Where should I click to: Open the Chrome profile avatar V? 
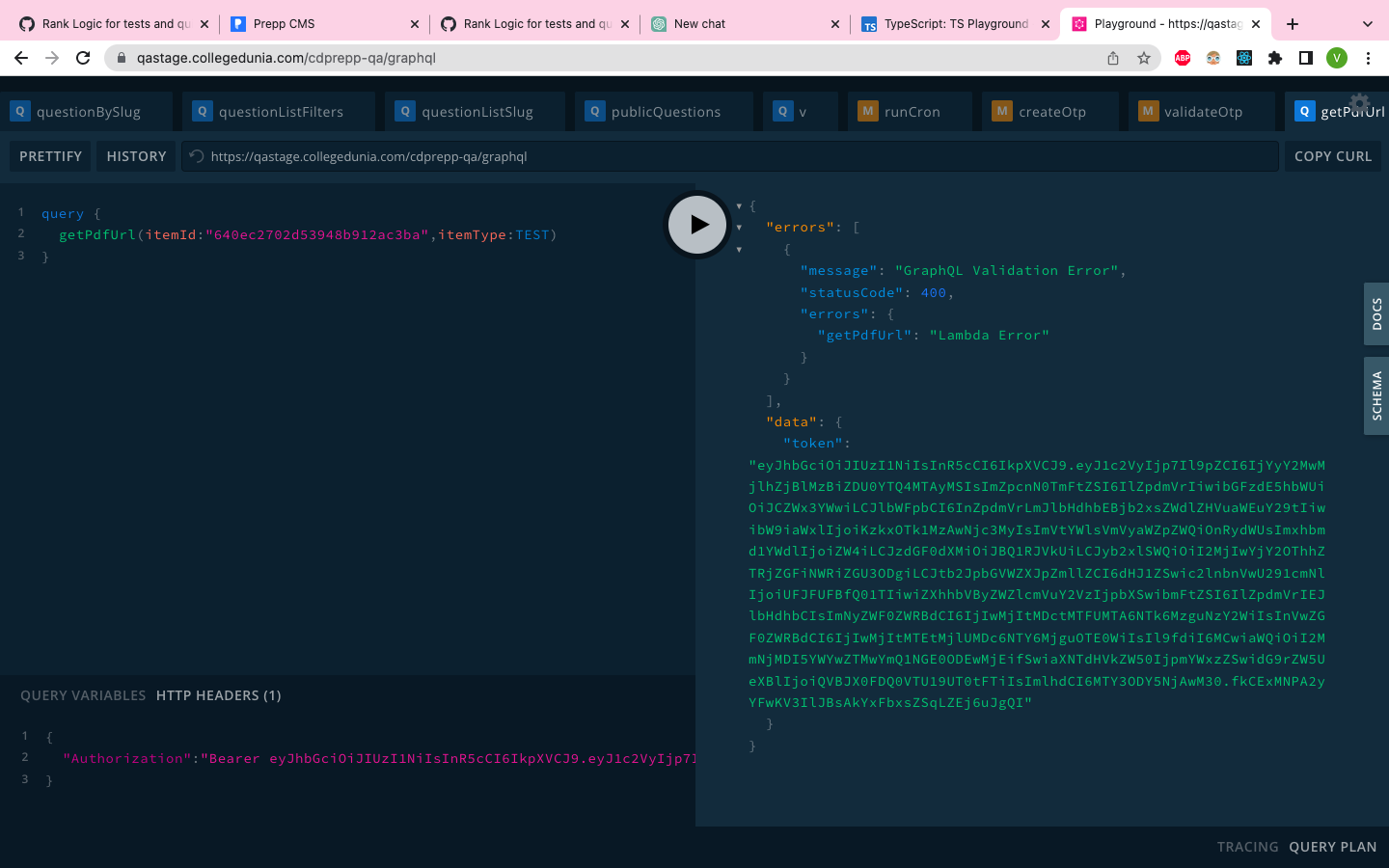click(x=1337, y=58)
